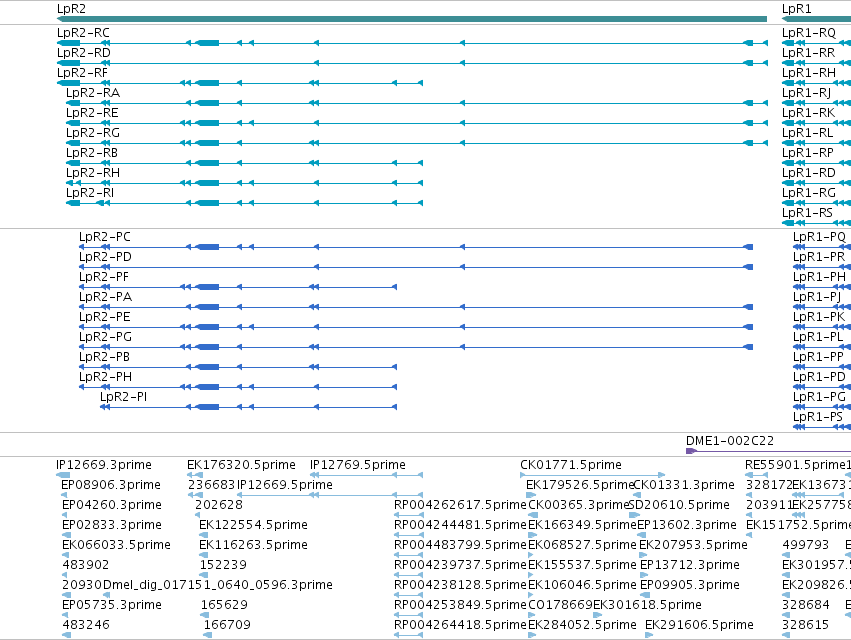Viewport: 851px width, 640px height.
Task: Select transcript LpR2-RC label
Action: pyautogui.click(x=83, y=33)
